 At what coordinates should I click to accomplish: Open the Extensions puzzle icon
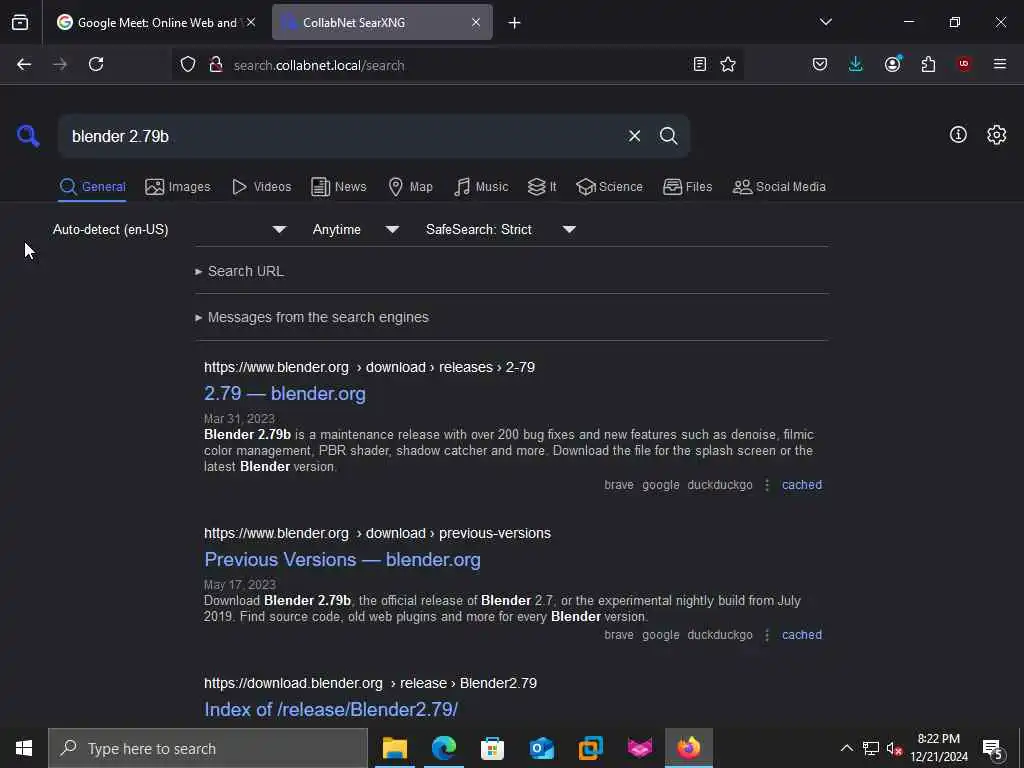tap(928, 64)
